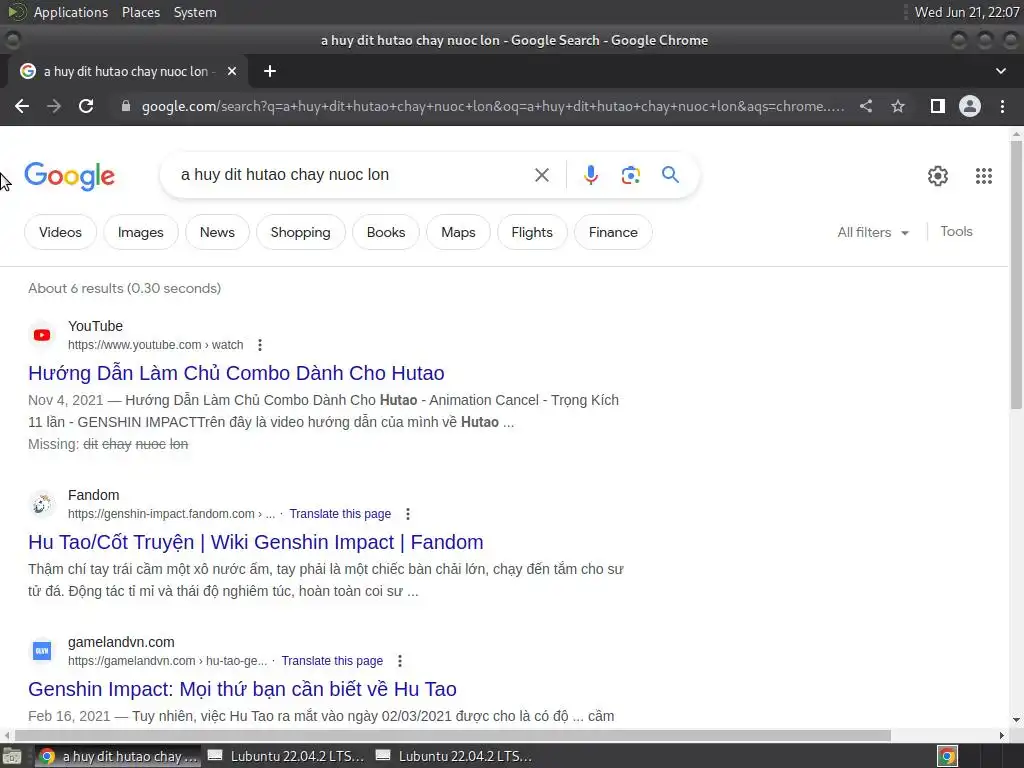Open the Google apps grid

[x=984, y=176]
